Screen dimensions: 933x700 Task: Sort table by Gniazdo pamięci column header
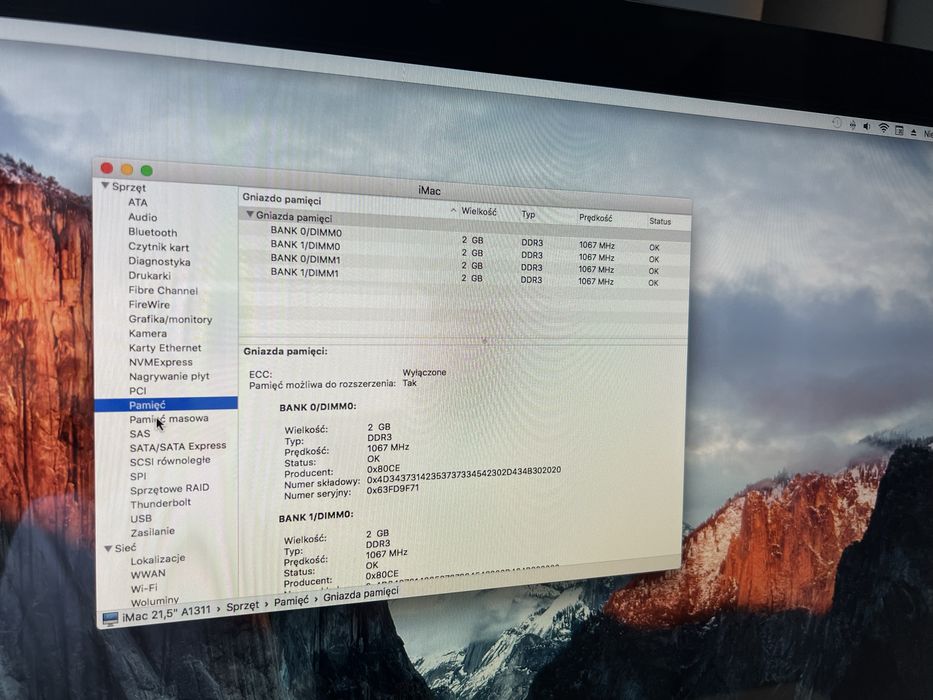point(281,199)
